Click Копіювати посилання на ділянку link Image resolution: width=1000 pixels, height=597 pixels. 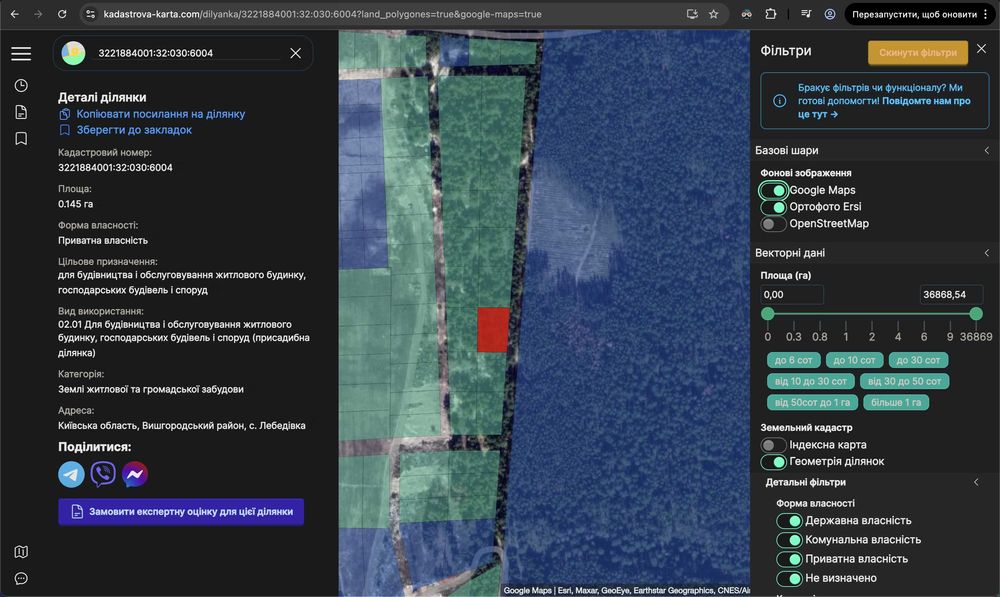point(160,114)
